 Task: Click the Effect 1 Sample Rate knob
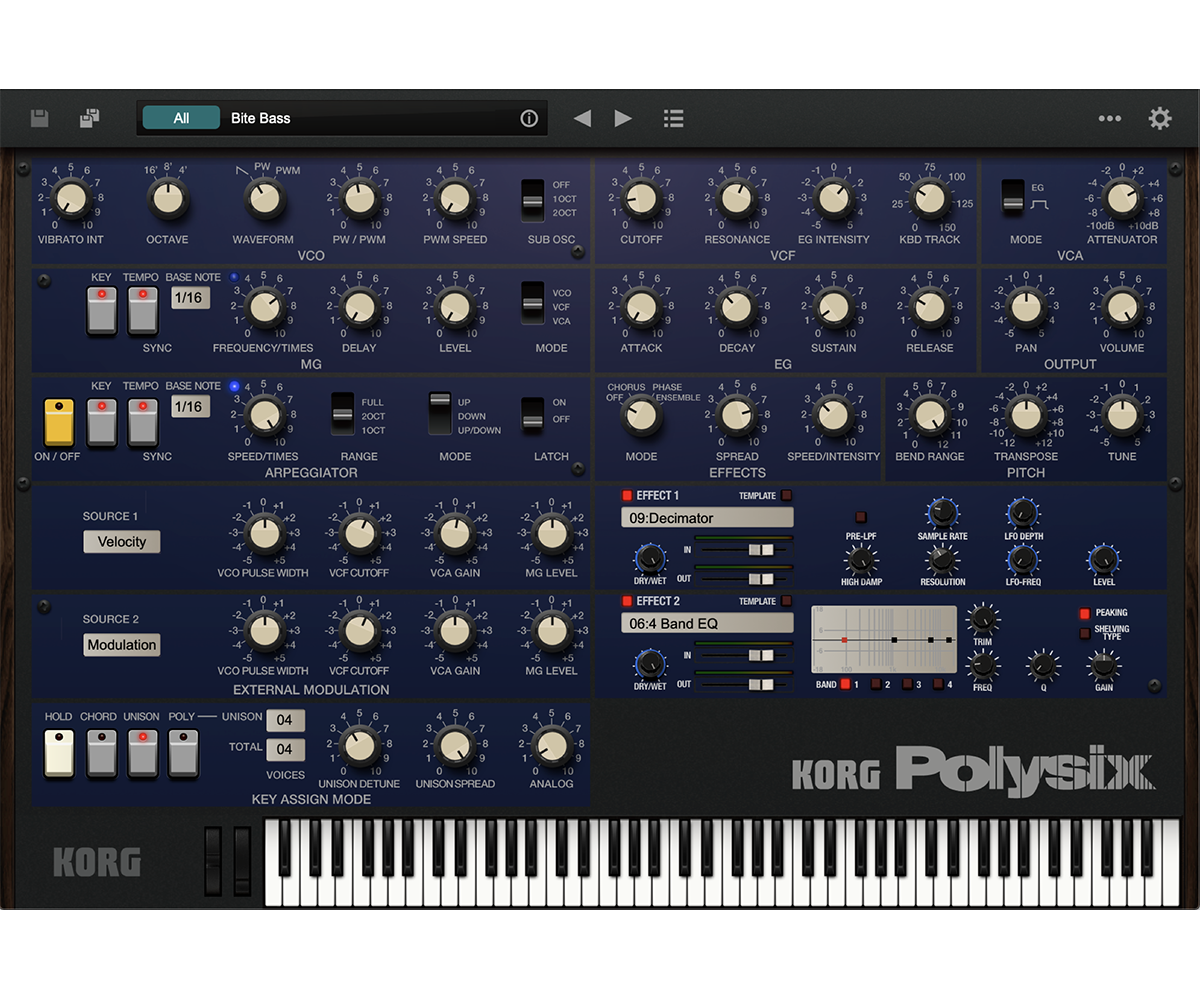pos(942,514)
